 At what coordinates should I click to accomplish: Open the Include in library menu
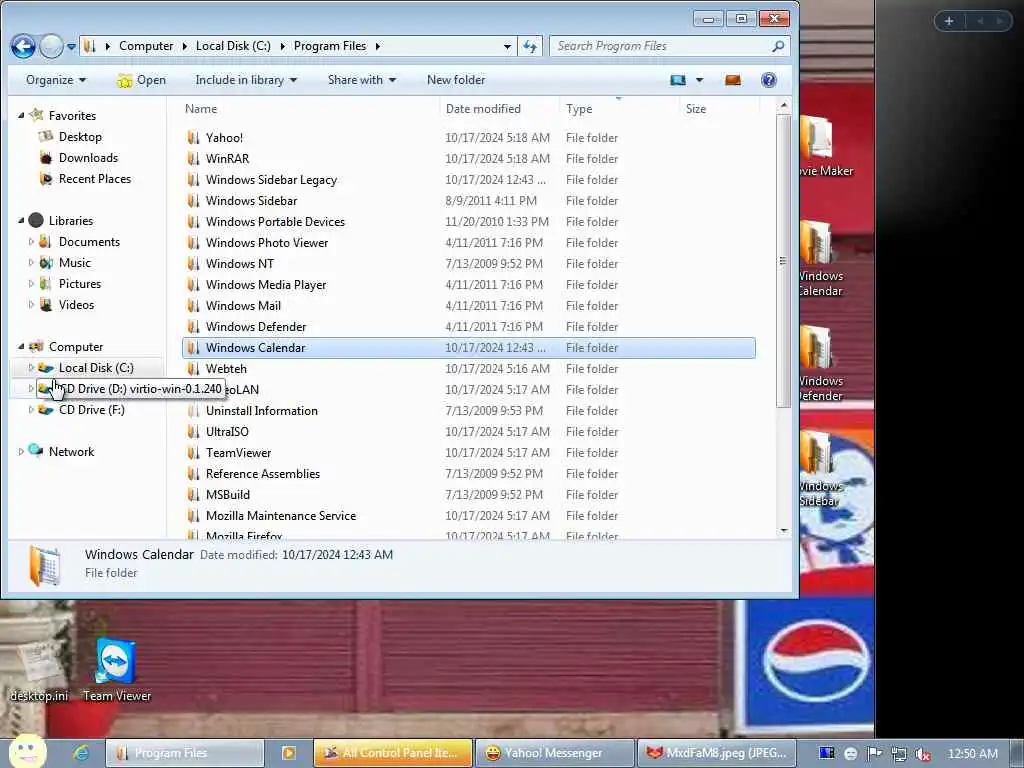pos(246,80)
